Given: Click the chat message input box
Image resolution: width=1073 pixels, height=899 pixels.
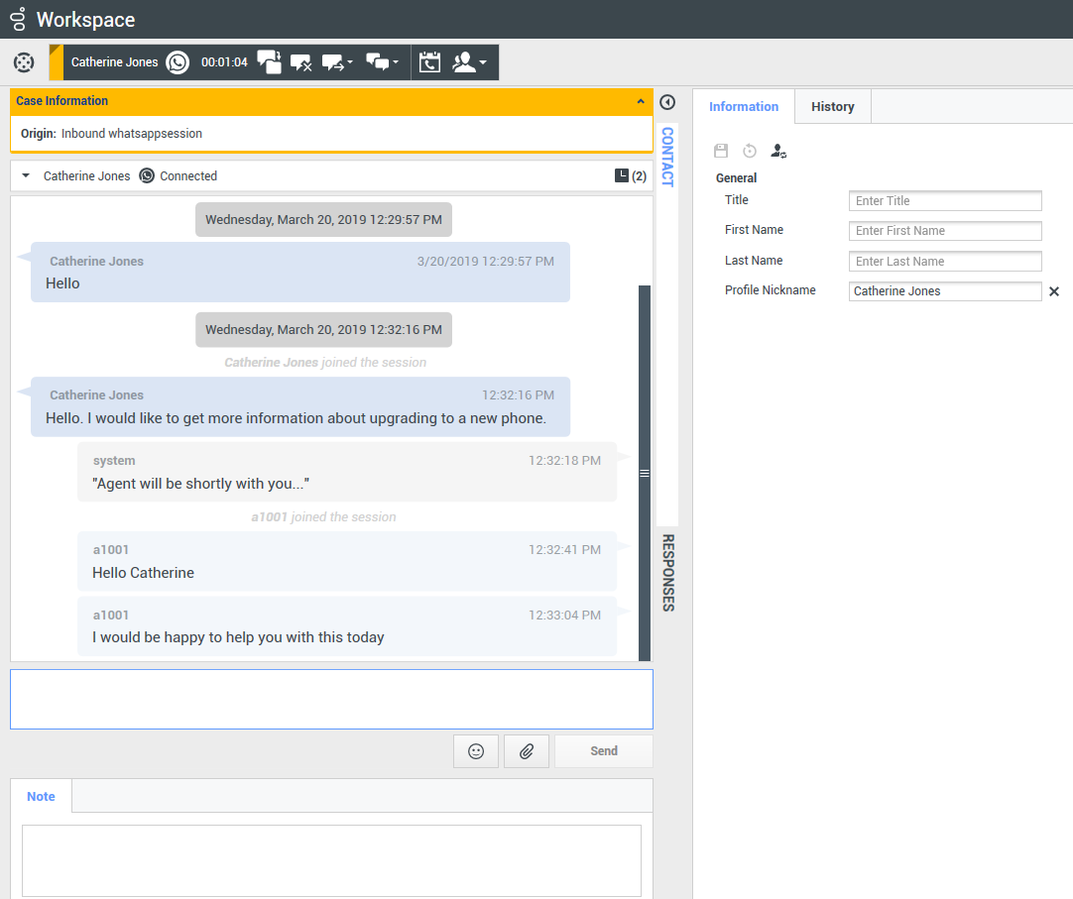Looking at the screenshot, I should tap(331, 699).
